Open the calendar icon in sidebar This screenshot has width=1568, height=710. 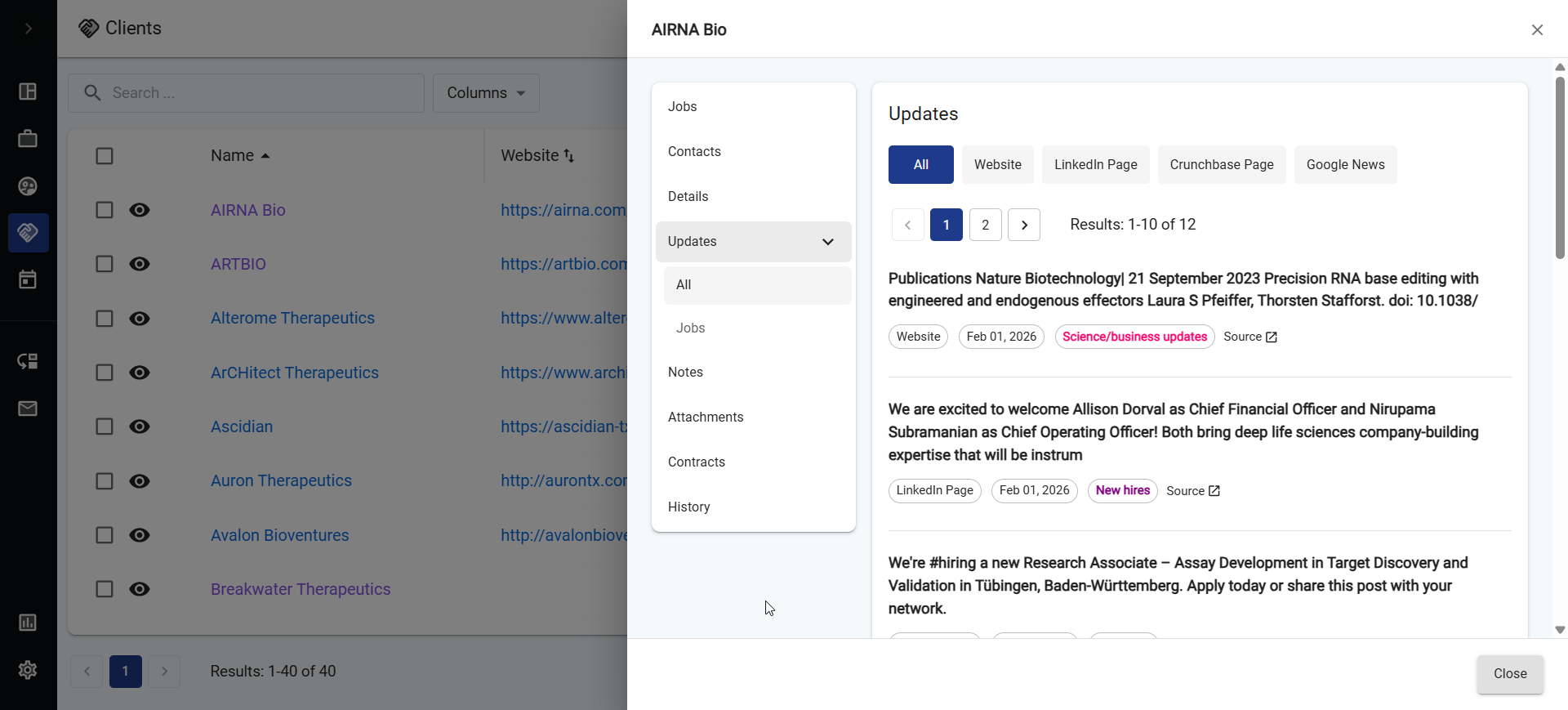pyautogui.click(x=28, y=280)
